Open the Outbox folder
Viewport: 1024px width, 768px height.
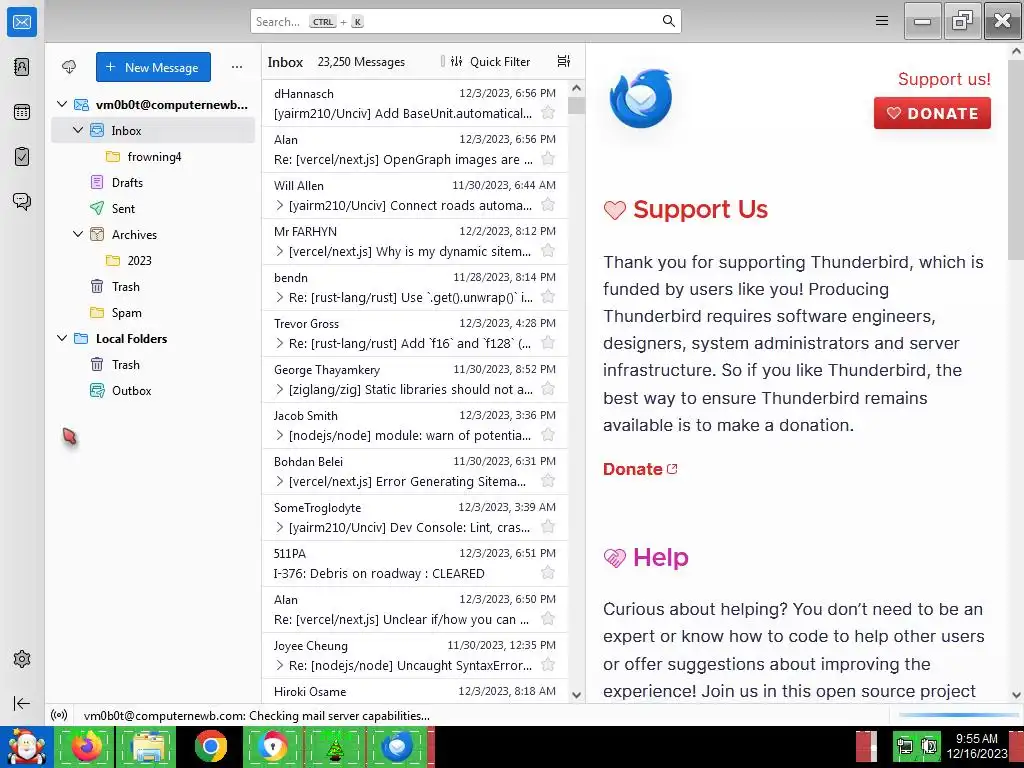(153, 391)
